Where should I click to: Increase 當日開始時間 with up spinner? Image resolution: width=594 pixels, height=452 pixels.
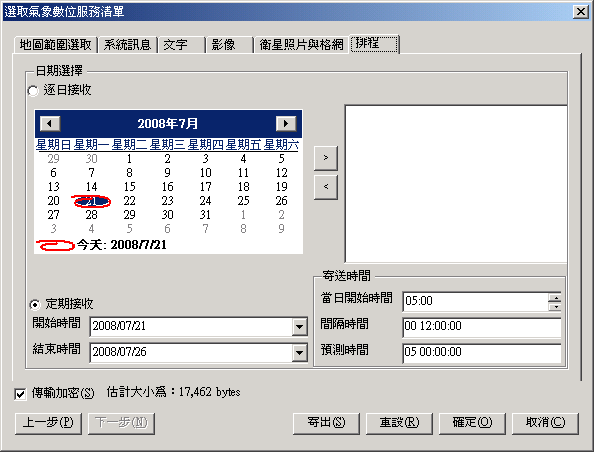555,297
